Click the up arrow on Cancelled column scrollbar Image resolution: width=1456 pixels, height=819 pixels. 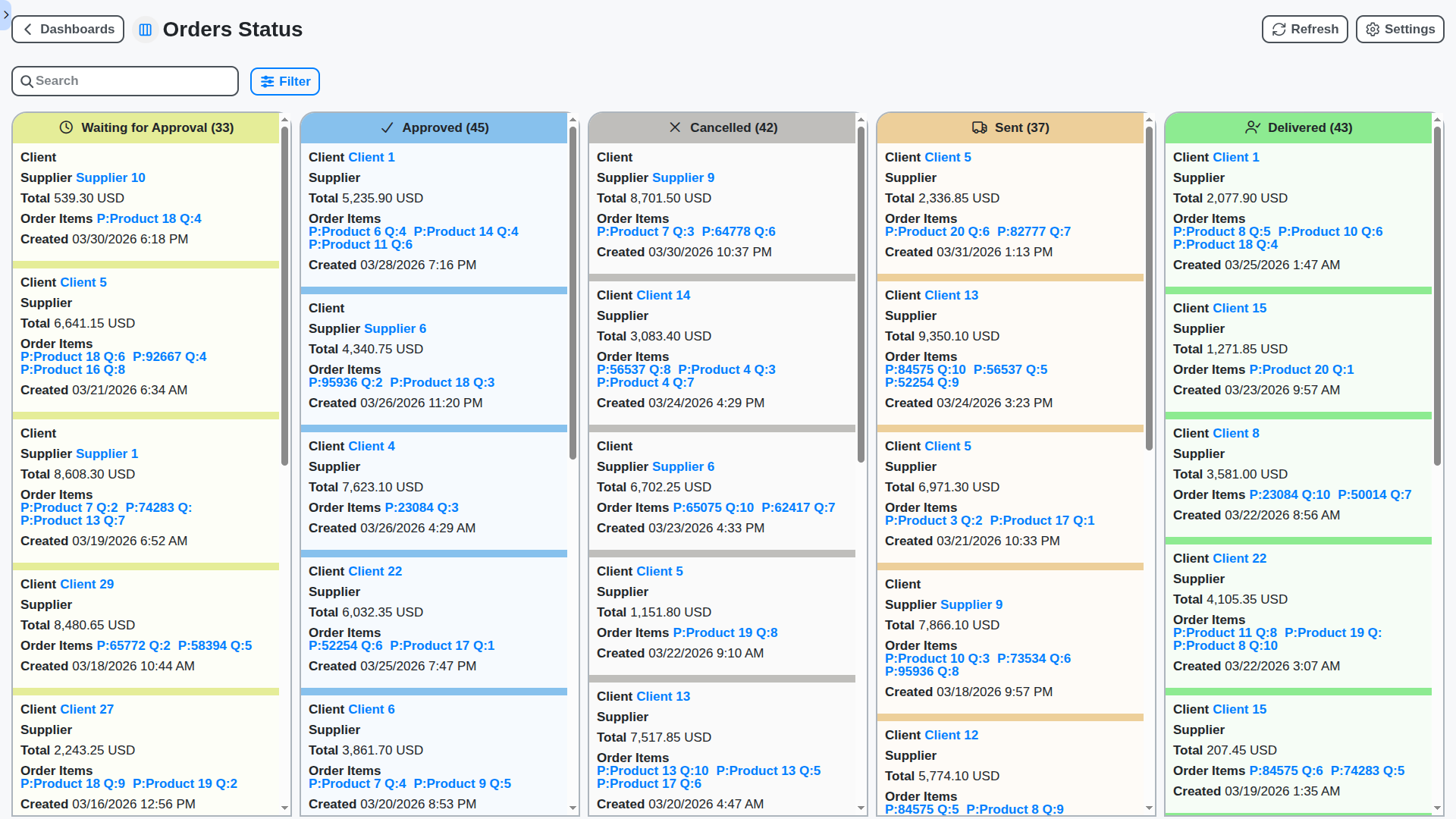pos(861,119)
